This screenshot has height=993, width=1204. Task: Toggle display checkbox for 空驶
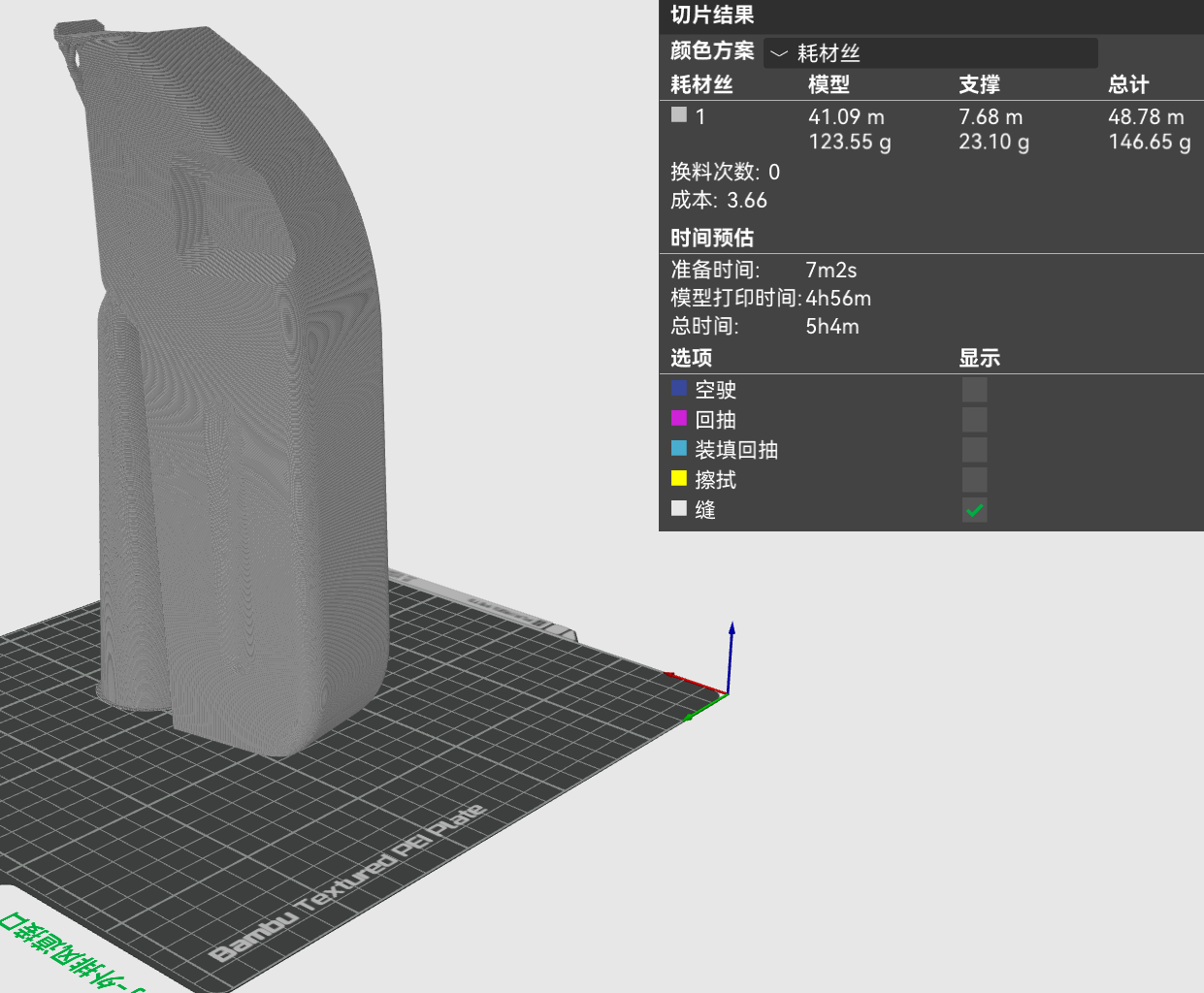[974, 390]
